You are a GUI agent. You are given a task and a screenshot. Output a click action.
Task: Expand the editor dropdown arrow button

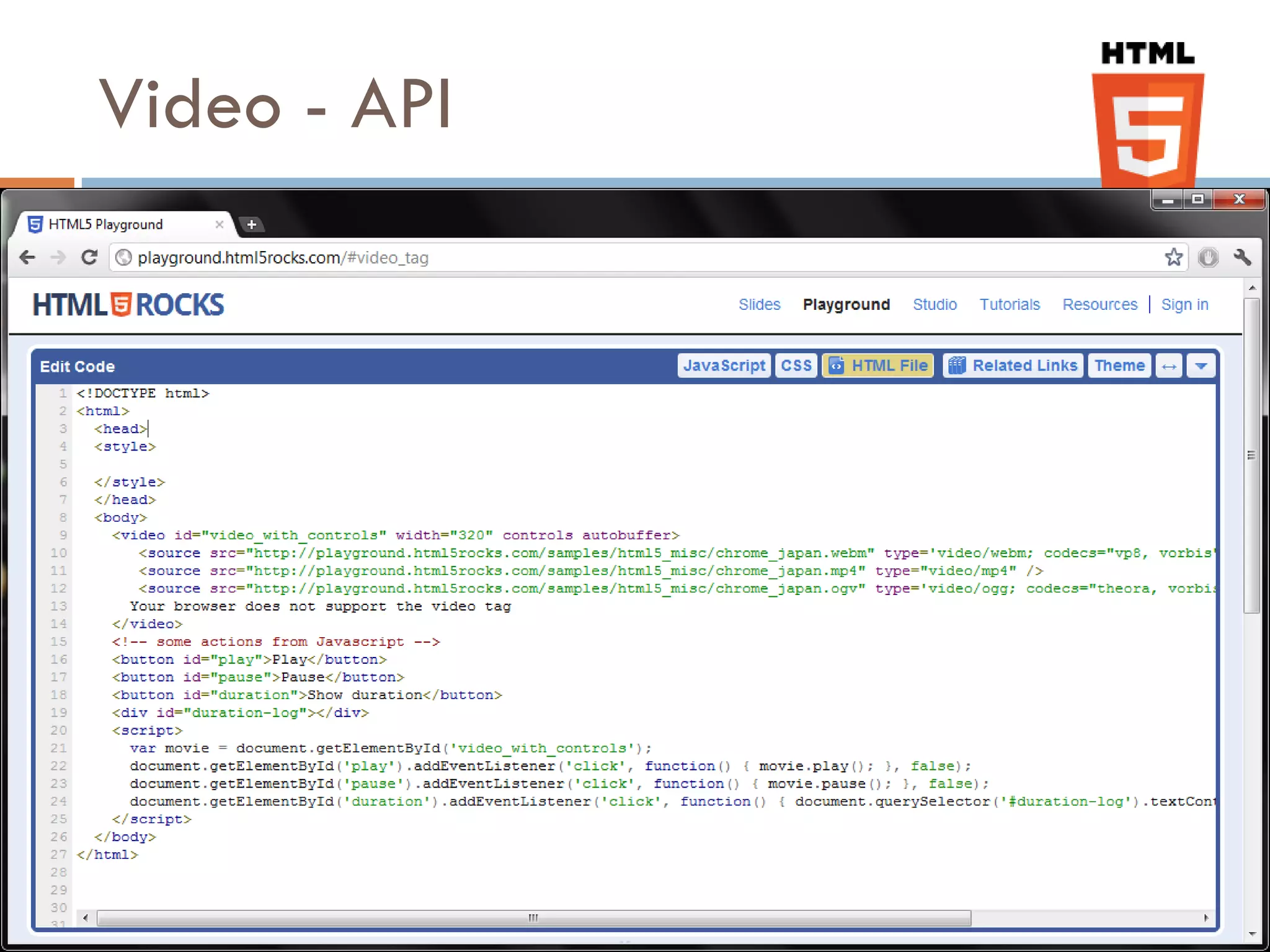pyautogui.click(x=1201, y=366)
